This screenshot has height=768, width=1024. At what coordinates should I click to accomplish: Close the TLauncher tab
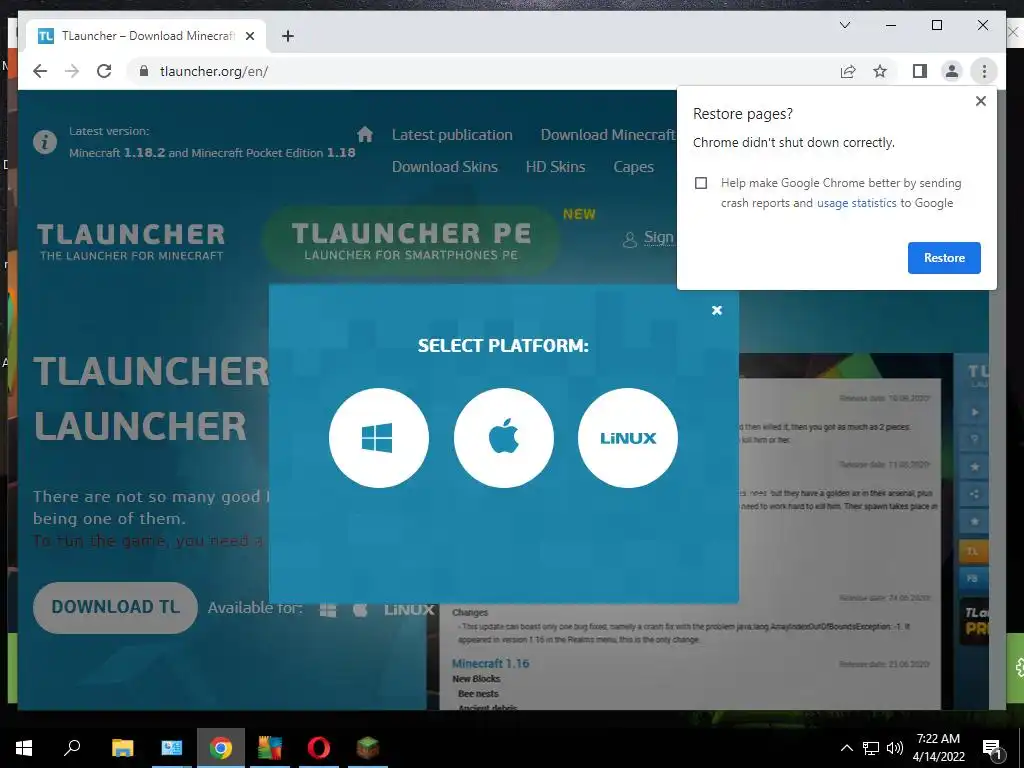(x=249, y=36)
